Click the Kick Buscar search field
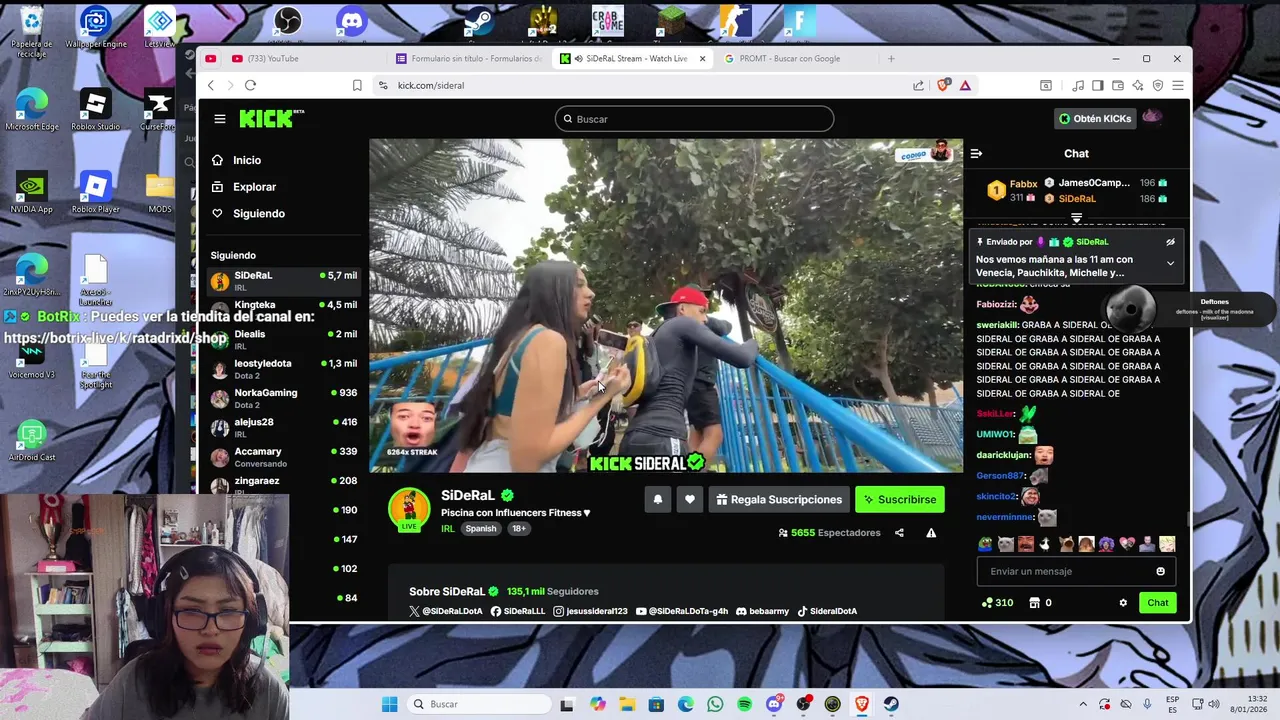The height and width of the screenshot is (720, 1280). 694,119
